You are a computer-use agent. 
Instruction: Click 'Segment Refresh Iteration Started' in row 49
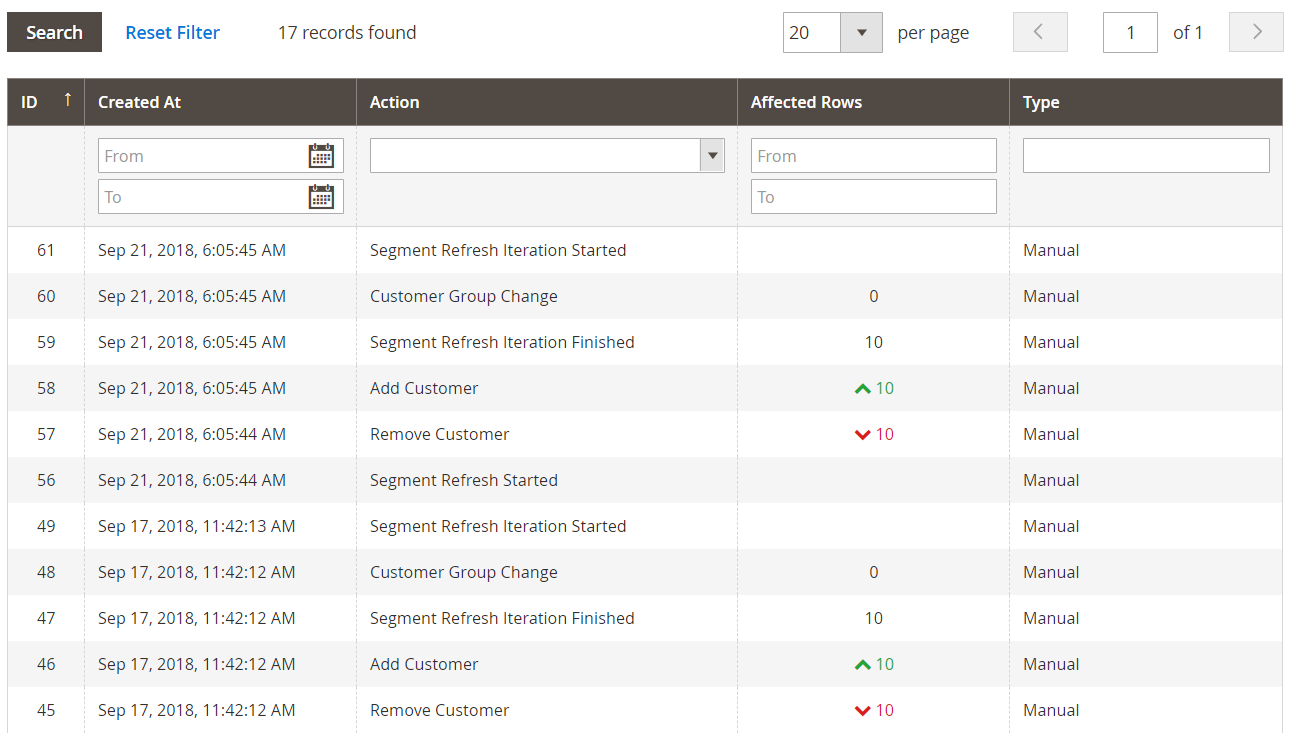pyautogui.click(x=498, y=526)
